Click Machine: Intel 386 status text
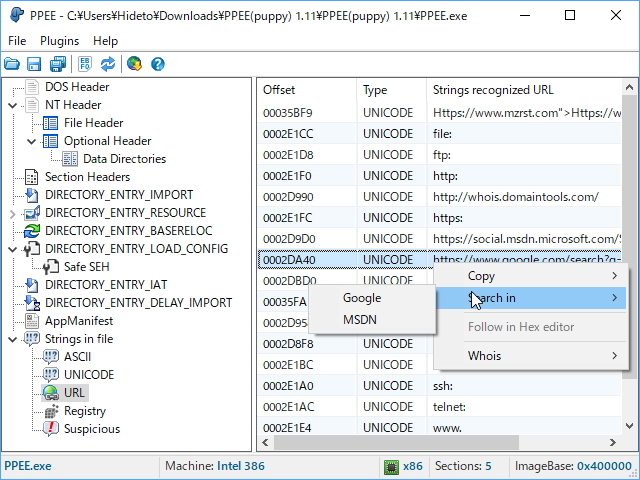 point(215,466)
